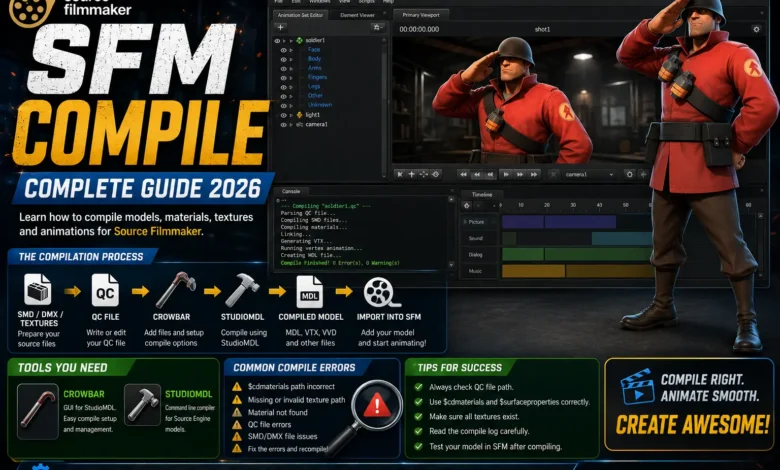Click the Music track label
The width and height of the screenshot is (780, 470).
tap(475, 271)
